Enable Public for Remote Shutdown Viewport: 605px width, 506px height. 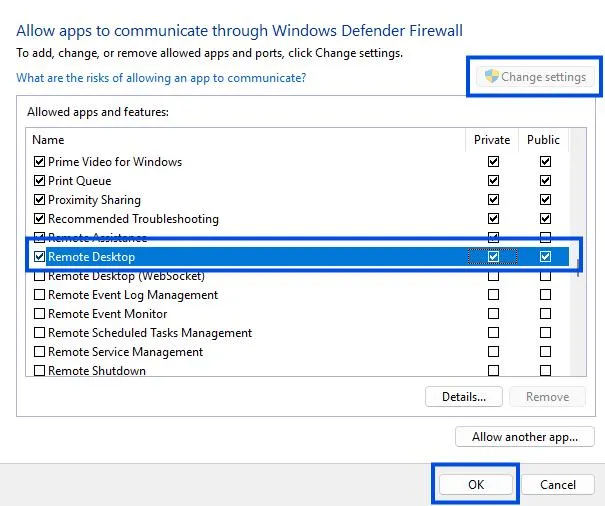545,371
